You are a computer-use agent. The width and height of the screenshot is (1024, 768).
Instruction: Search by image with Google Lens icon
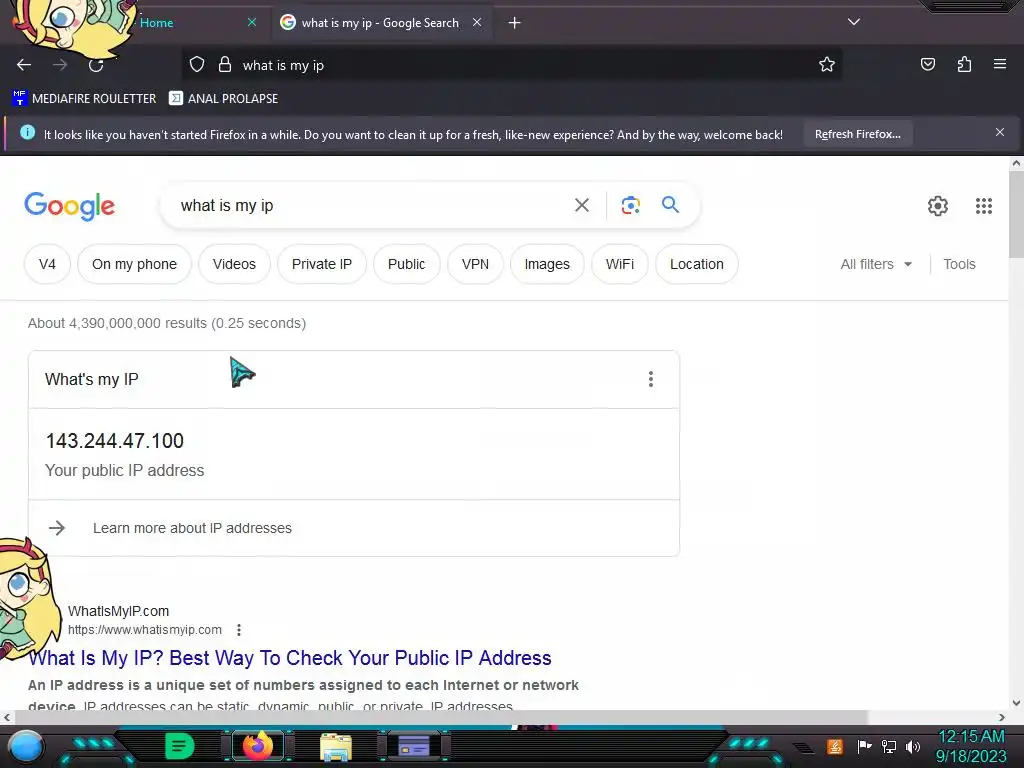(x=630, y=206)
